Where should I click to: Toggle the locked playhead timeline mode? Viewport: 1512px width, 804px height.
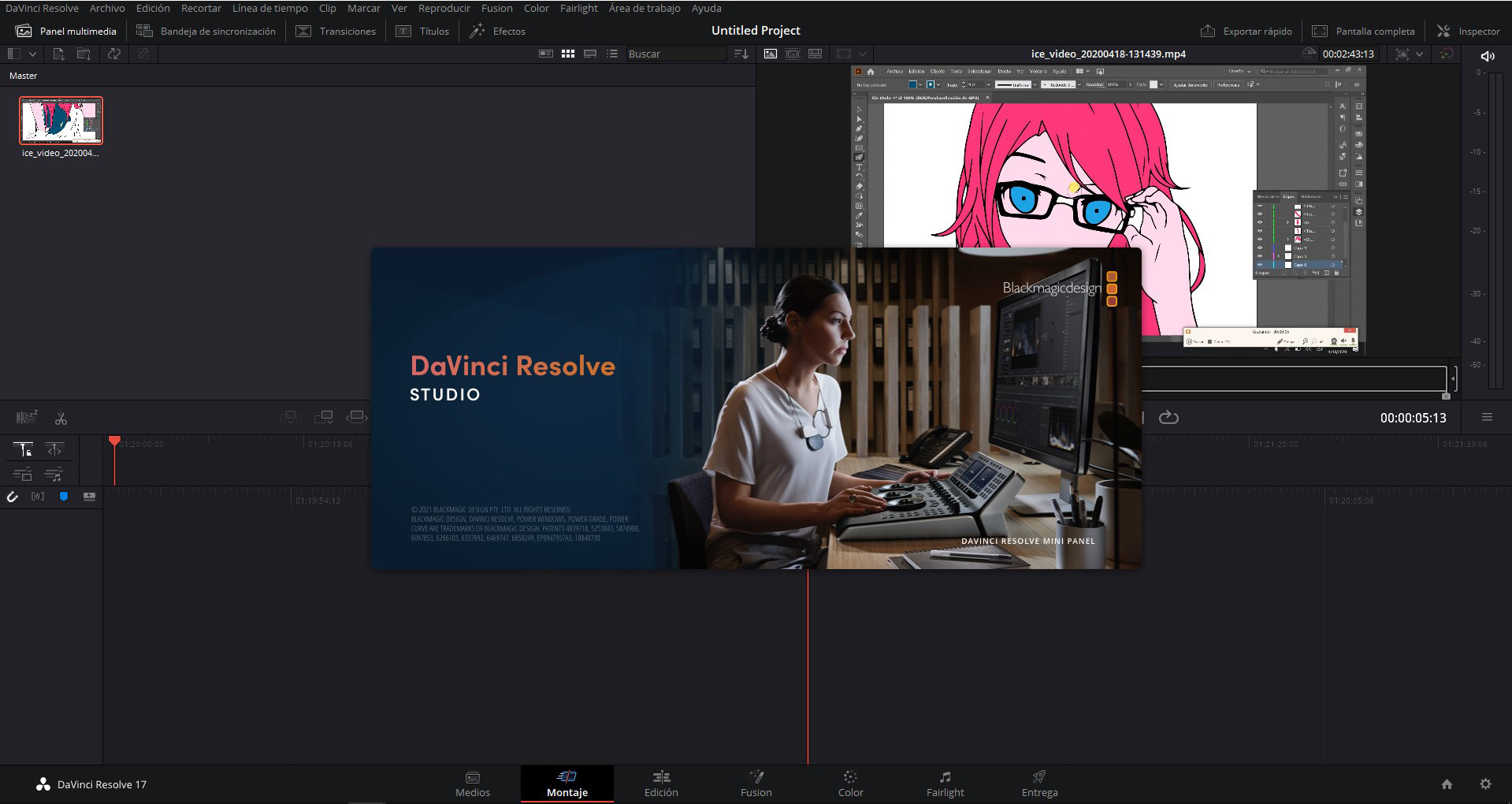point(24,449)
